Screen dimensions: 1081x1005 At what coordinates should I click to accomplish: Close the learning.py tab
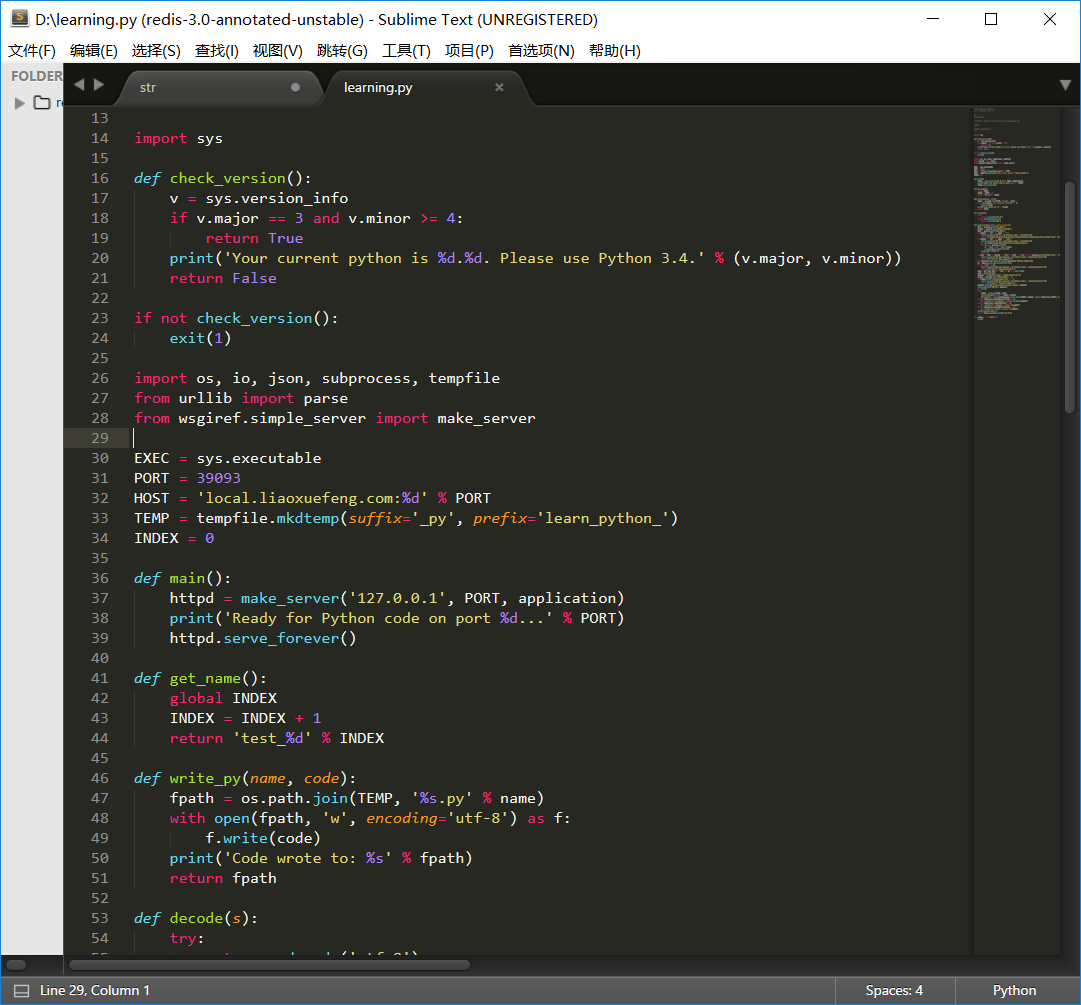(499, 87)
